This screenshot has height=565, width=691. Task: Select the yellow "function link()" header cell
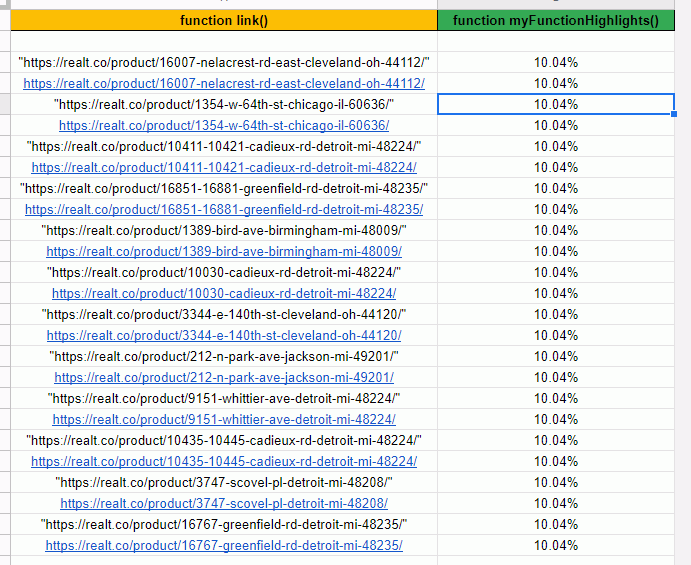coord(224,20)
